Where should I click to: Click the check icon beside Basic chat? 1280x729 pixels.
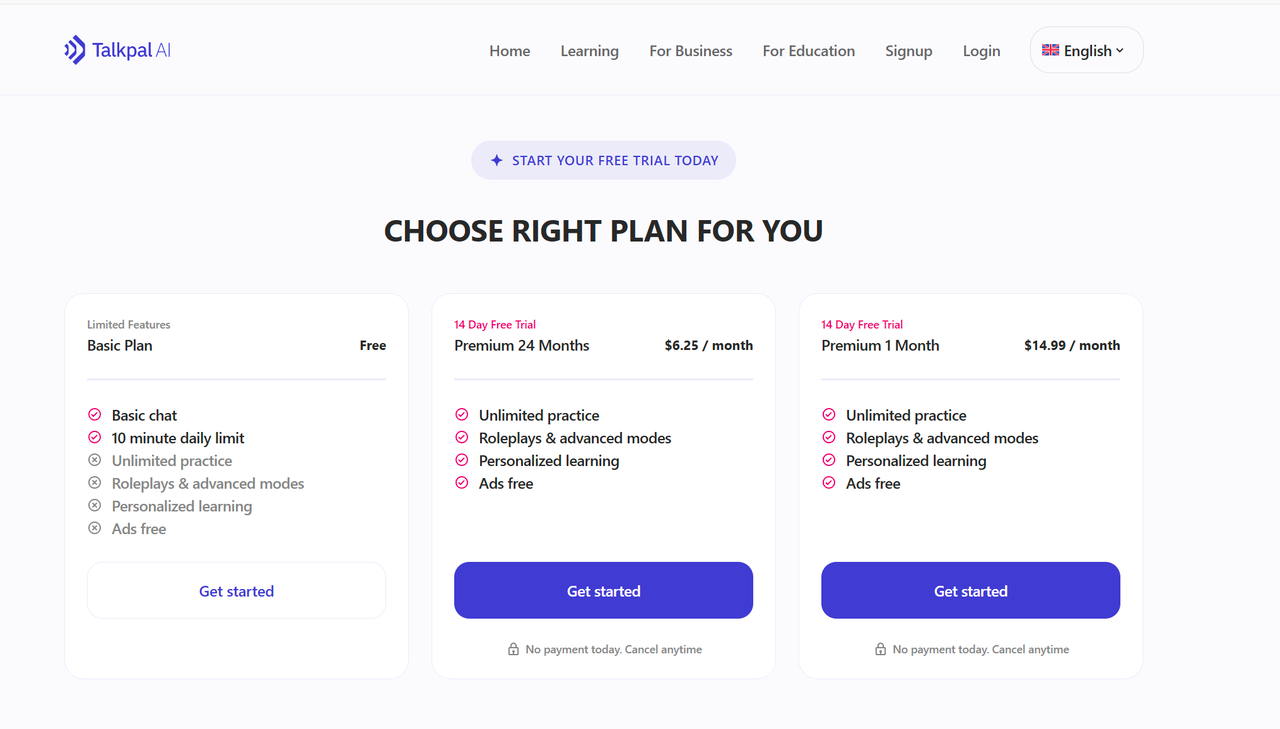[95, 415]
